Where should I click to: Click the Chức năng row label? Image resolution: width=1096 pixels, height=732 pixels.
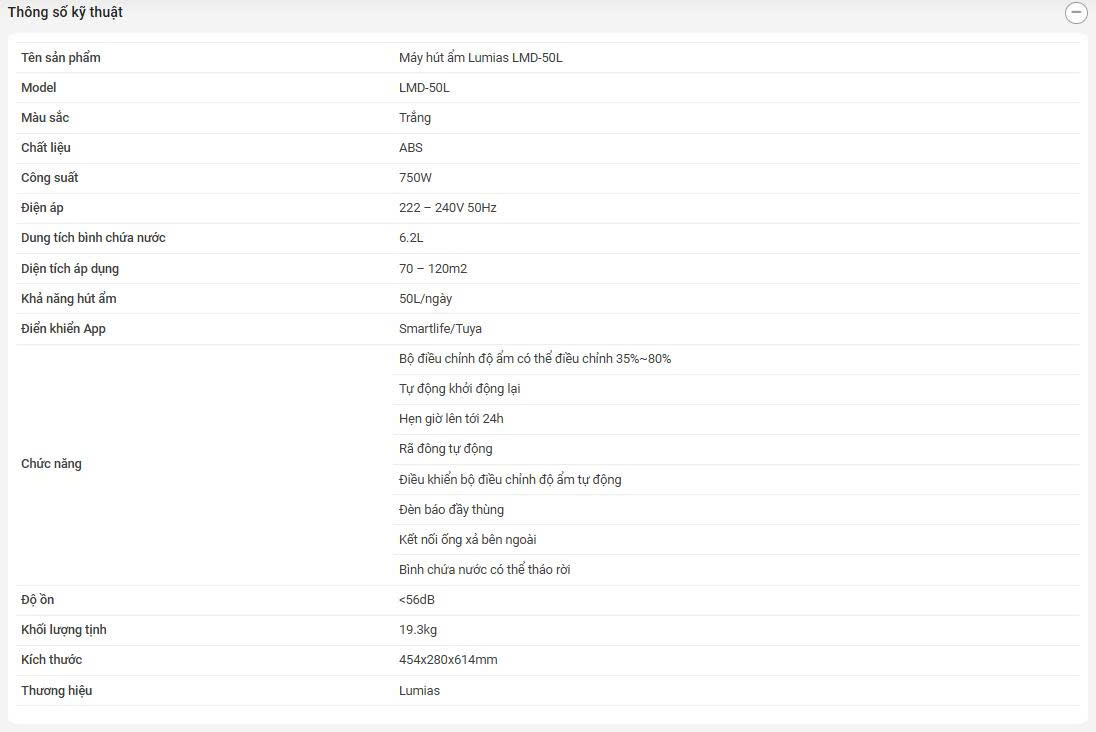click(x=51, y=464)
